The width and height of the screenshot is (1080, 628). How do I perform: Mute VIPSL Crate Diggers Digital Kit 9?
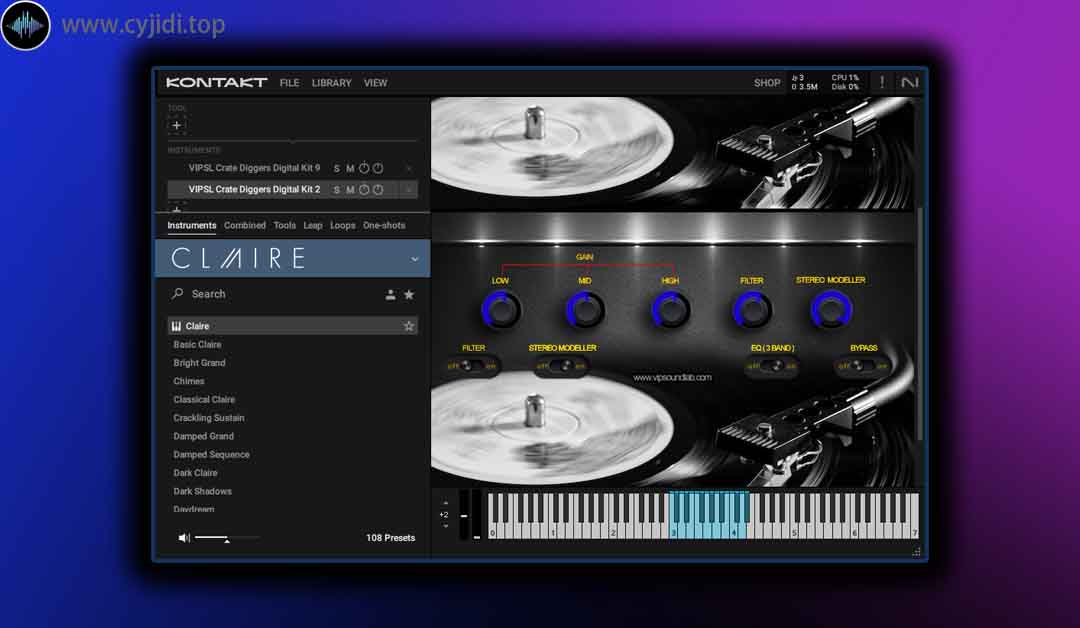(350, 169)
